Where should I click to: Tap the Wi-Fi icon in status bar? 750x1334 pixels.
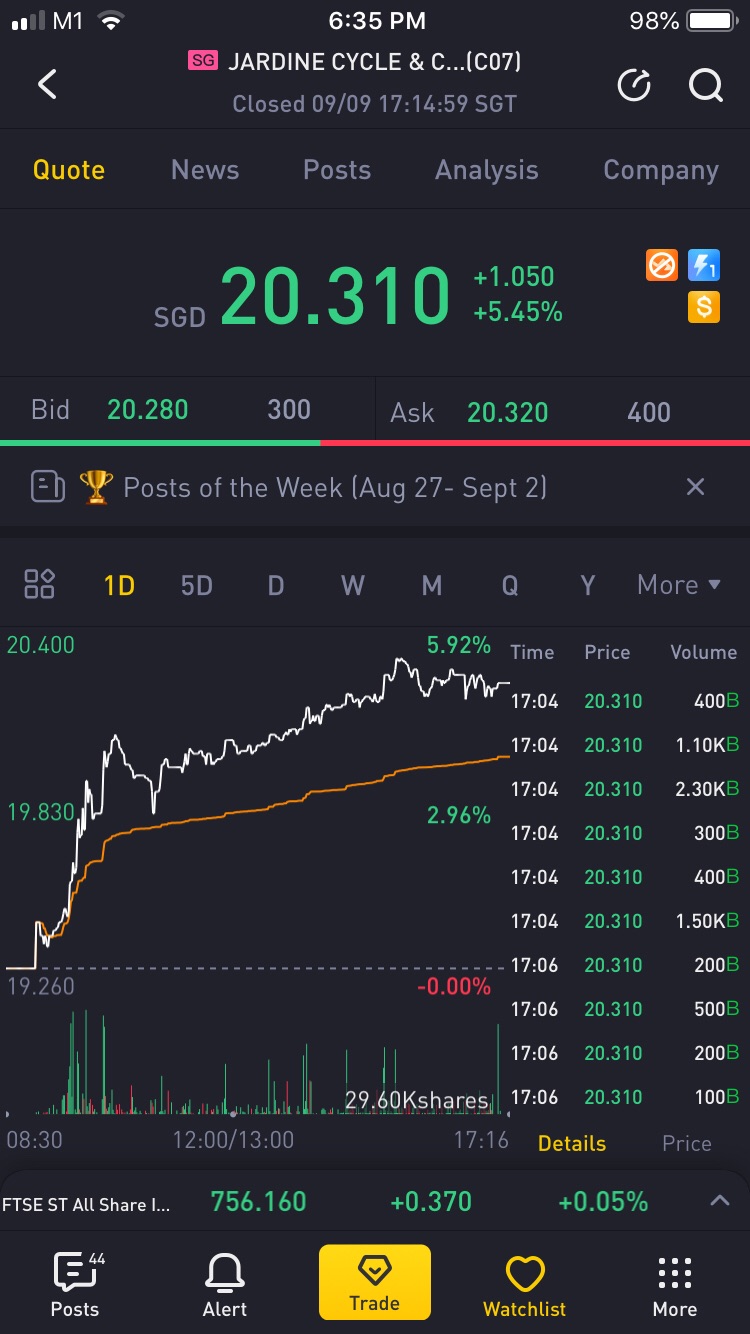click(112, 20)
